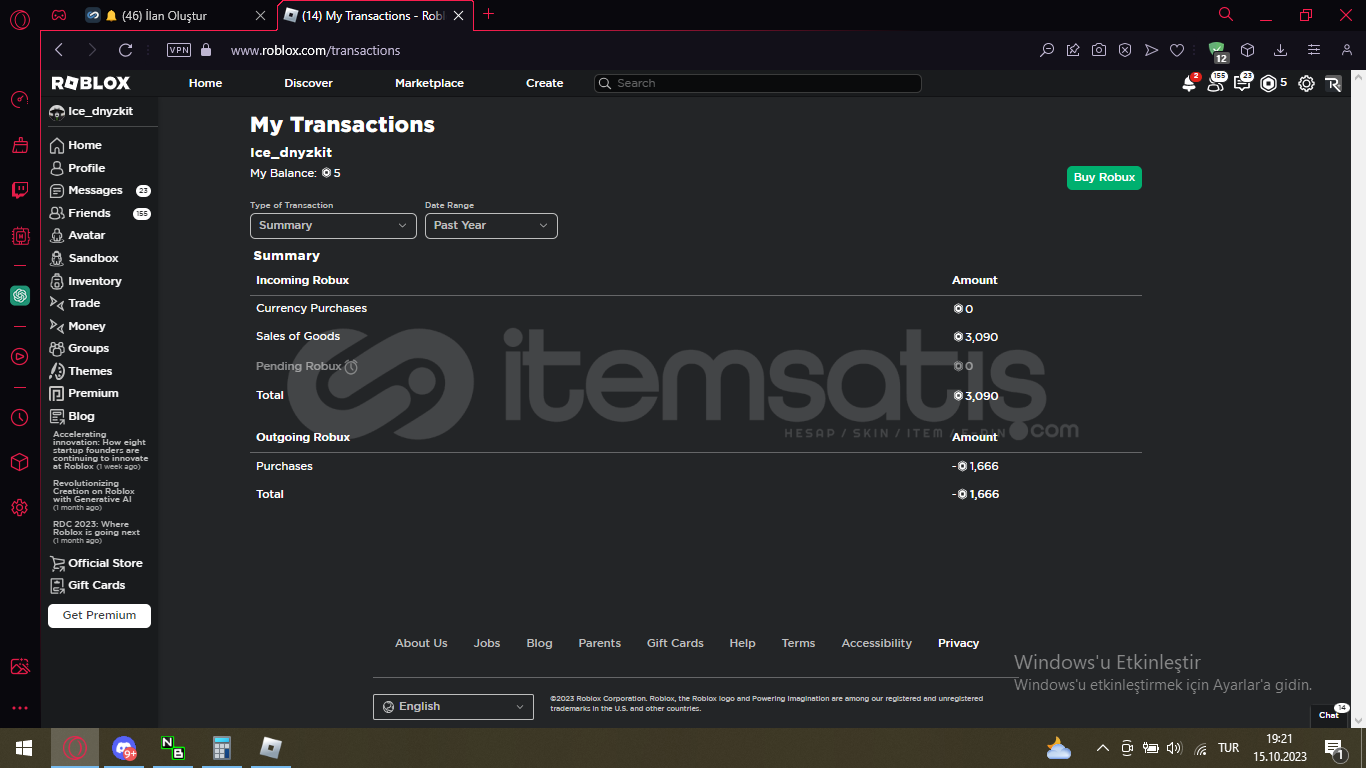Click the Buy Robux button

[1104, 178]
